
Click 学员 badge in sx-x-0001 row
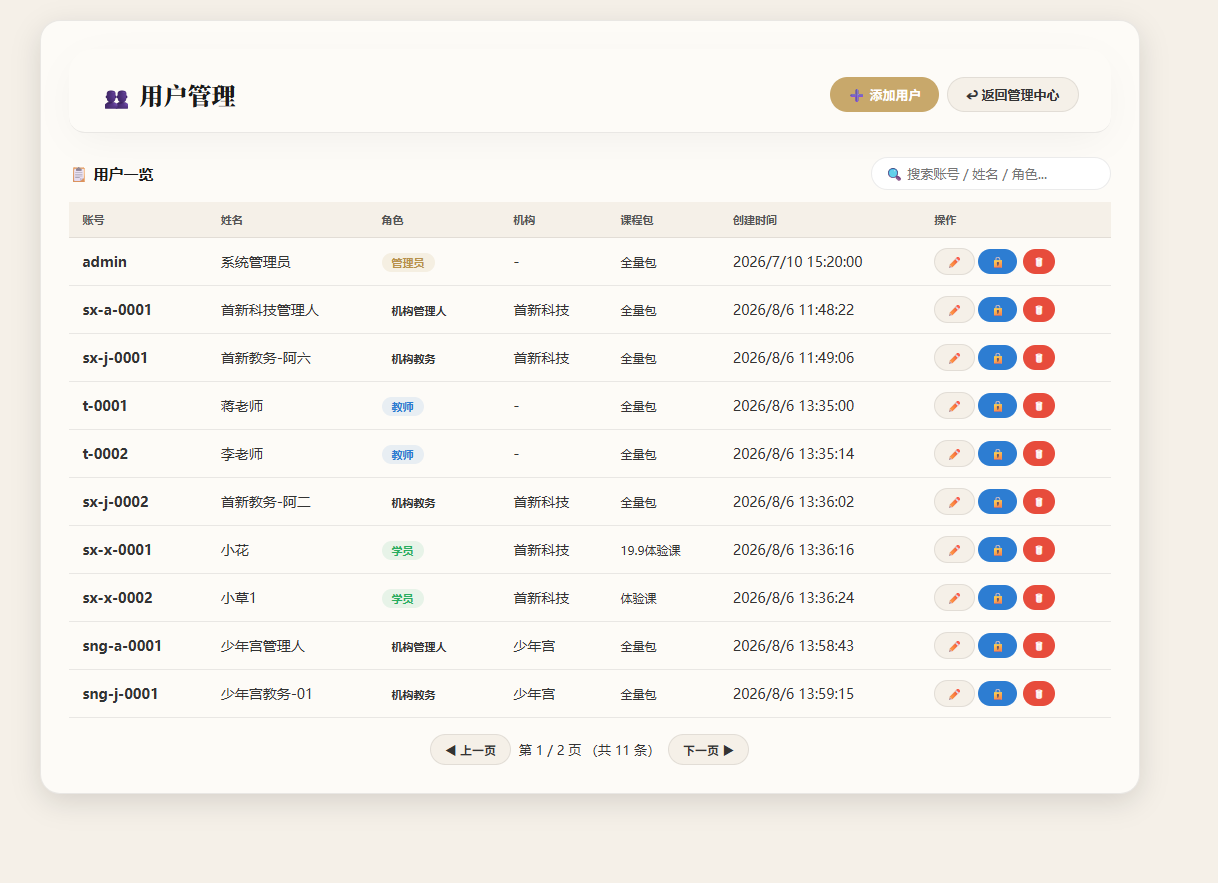(402, 551)
